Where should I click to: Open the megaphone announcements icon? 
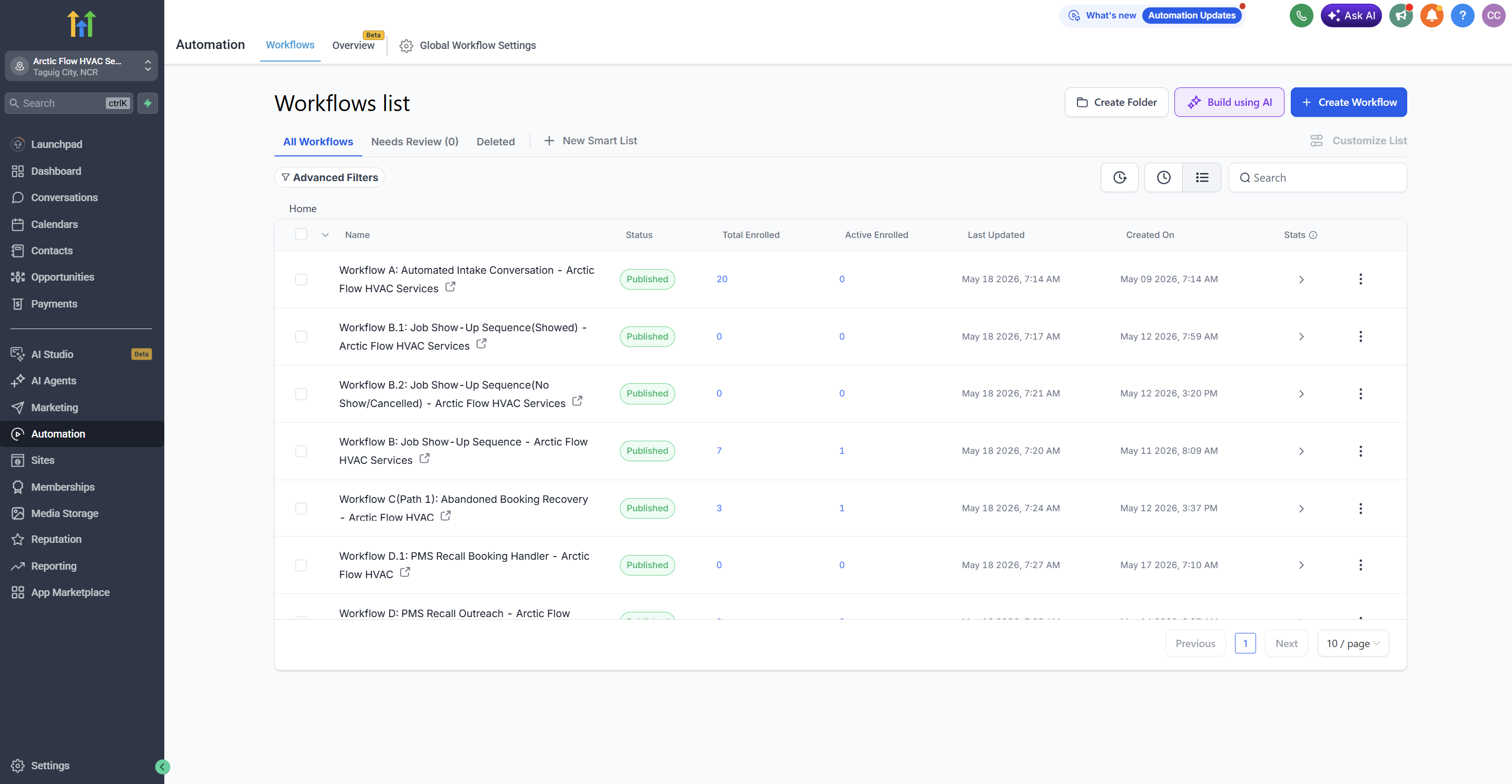pyautogui.click(x=1400, y=16)
